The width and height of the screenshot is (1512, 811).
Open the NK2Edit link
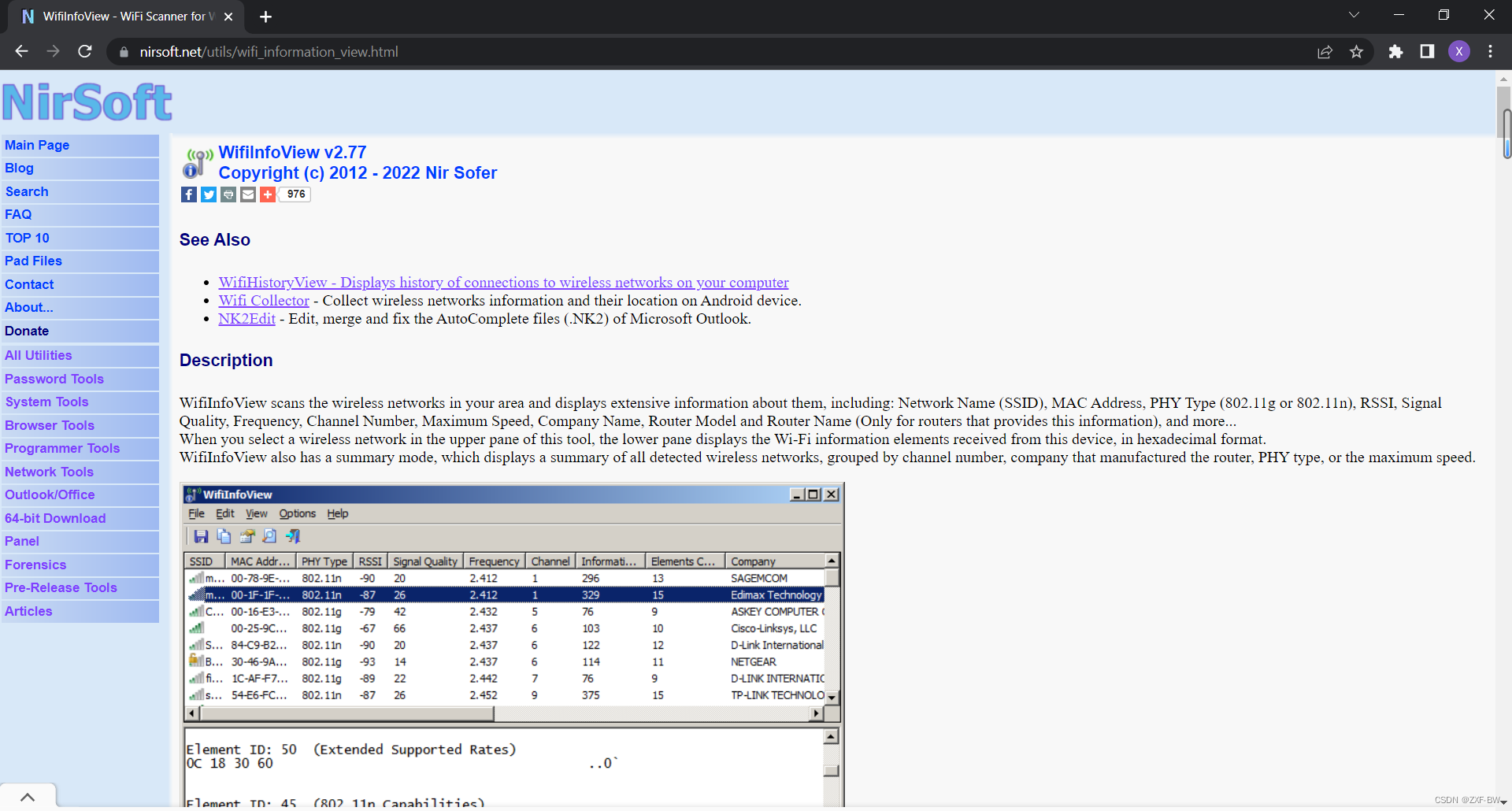(247, 318)
